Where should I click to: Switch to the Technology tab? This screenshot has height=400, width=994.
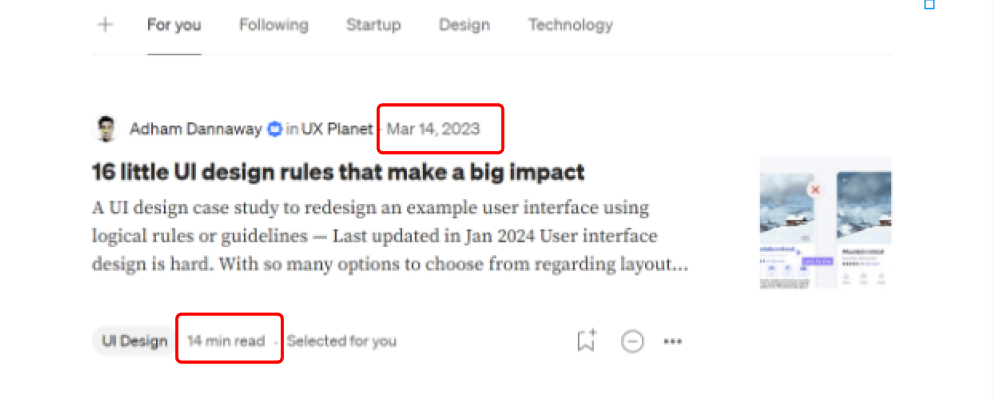coord(570,25)
